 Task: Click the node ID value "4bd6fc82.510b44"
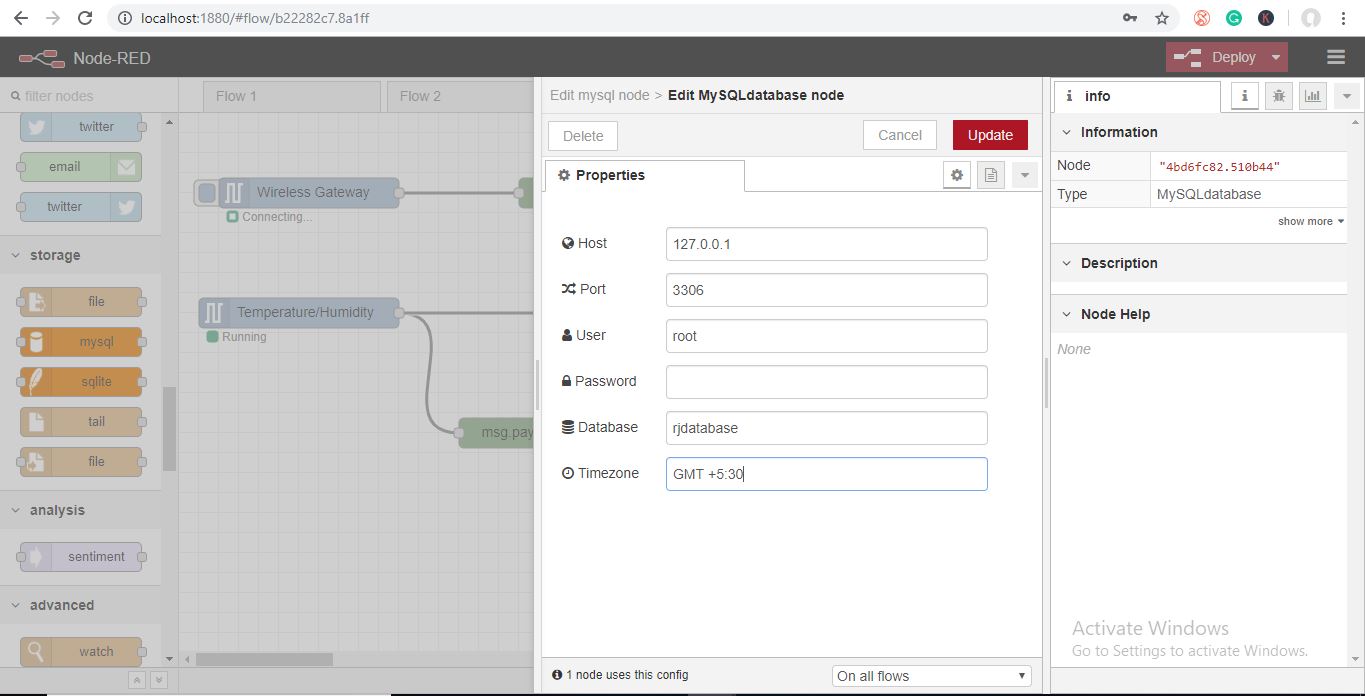click(x=1219, y=166)
